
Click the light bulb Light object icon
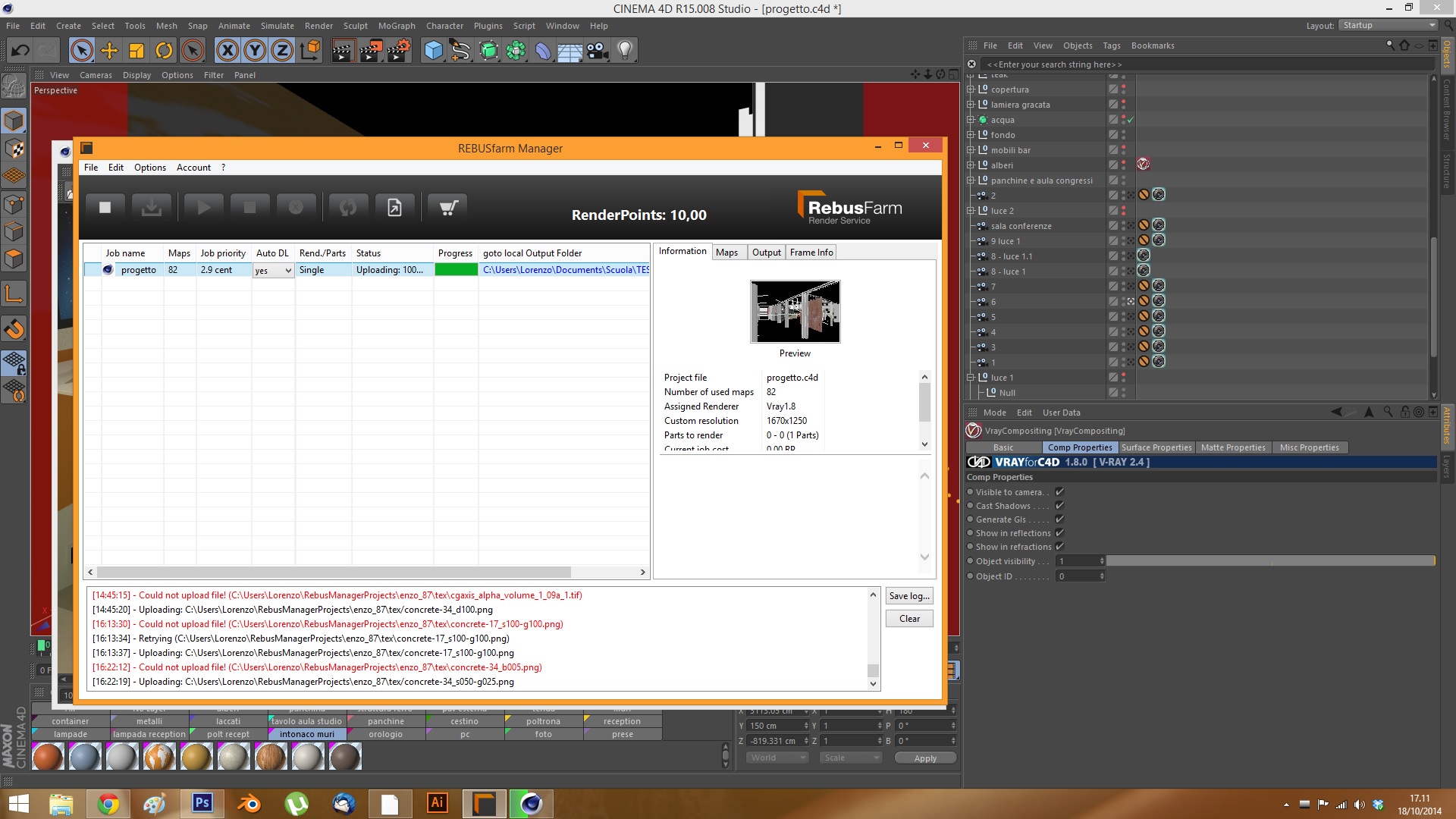(624, 51)
